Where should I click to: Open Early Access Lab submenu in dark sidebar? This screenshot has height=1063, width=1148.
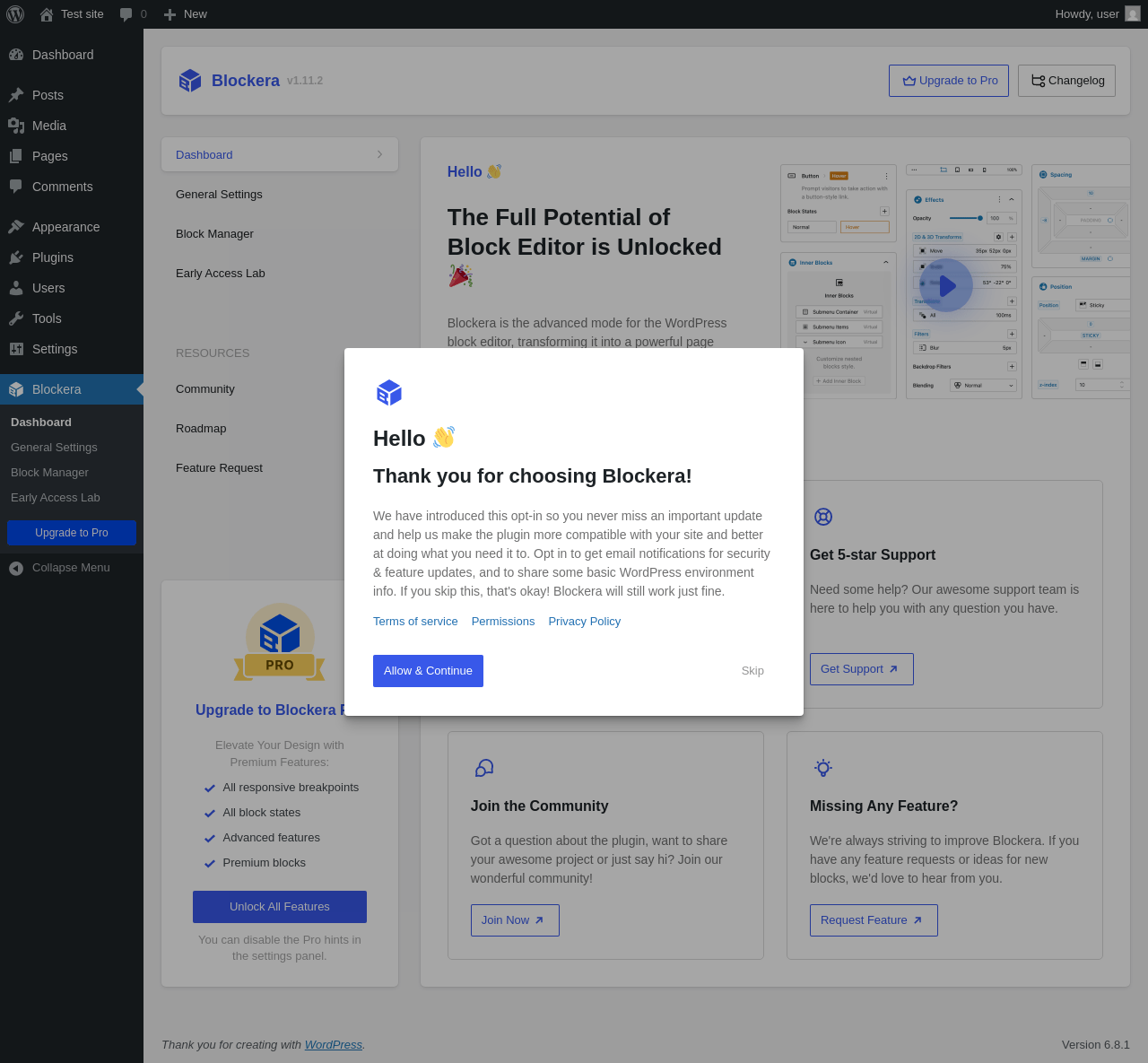56,498
